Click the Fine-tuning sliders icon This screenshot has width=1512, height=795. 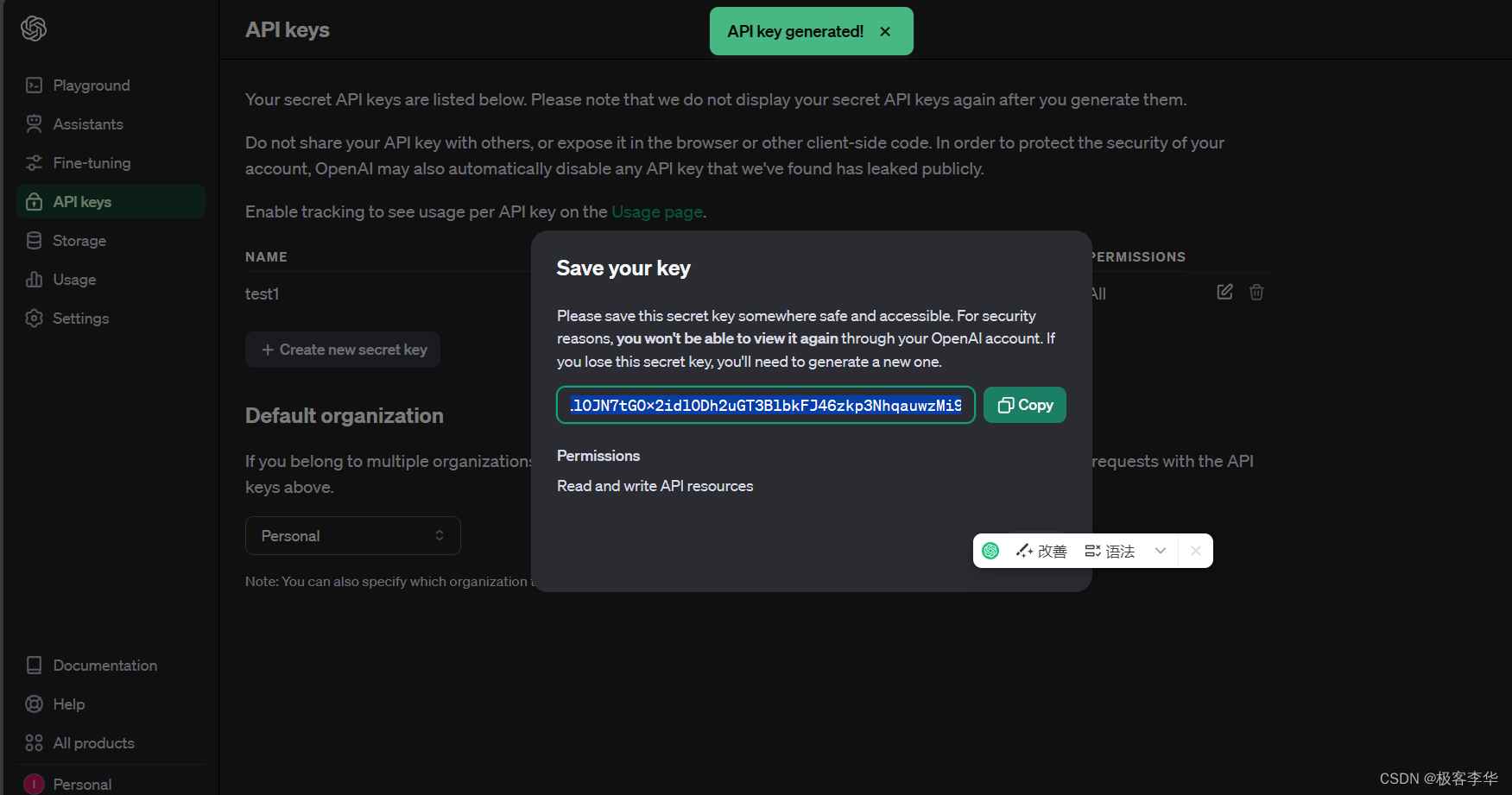(35, 163)
